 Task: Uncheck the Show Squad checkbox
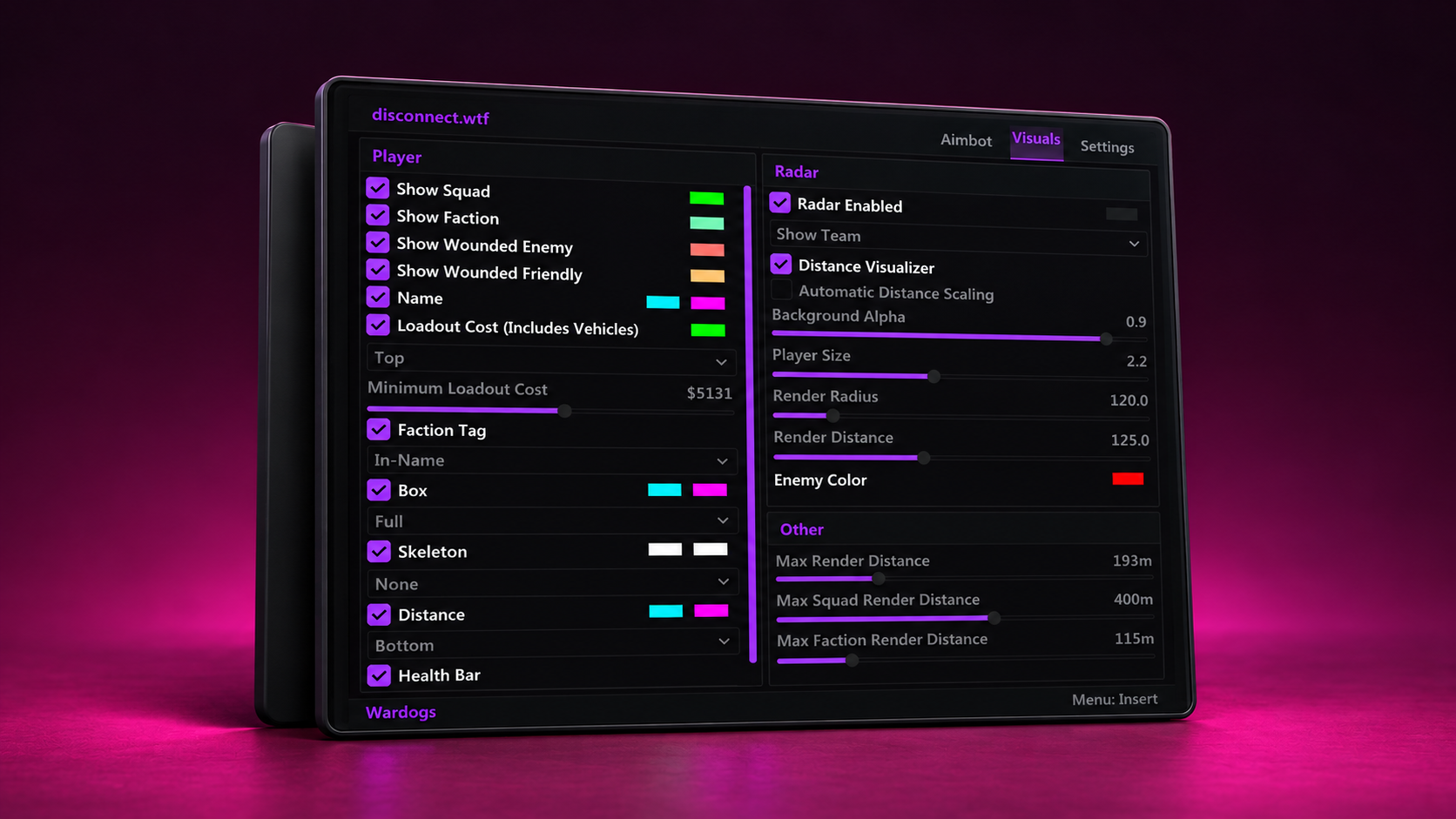[x=377, y=188]
